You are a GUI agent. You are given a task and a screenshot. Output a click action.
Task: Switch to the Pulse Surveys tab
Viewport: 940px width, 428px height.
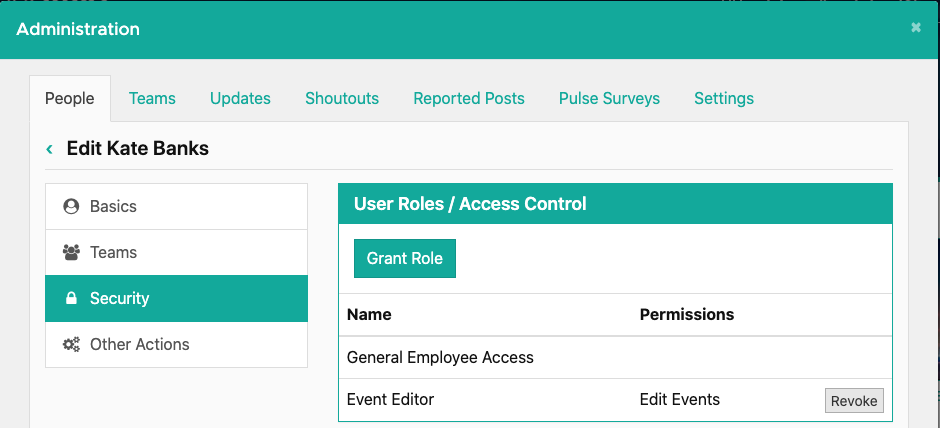(x=609, y=98)
